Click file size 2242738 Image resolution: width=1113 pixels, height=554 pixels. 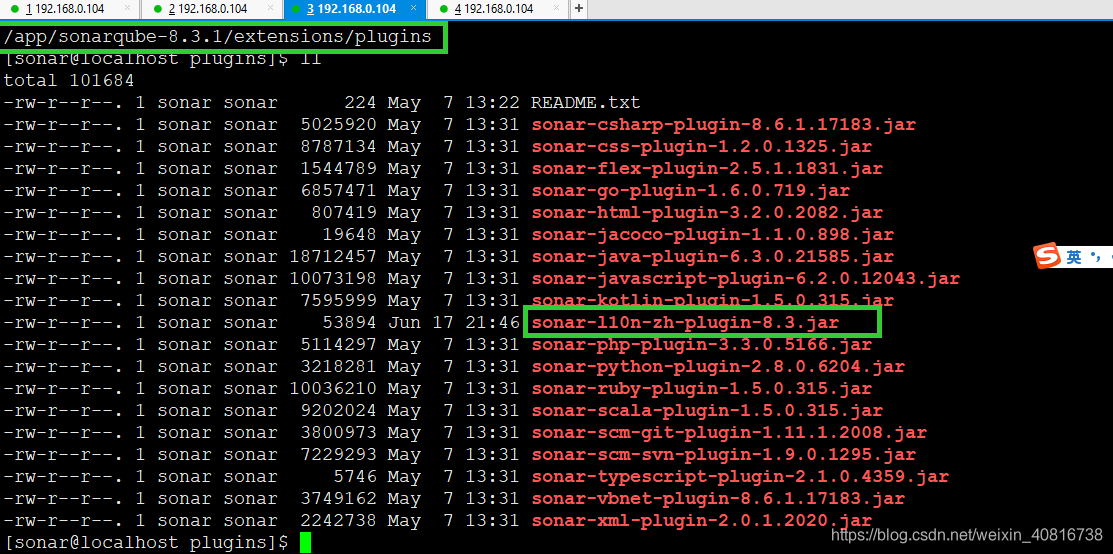click(x=338, y=521)
